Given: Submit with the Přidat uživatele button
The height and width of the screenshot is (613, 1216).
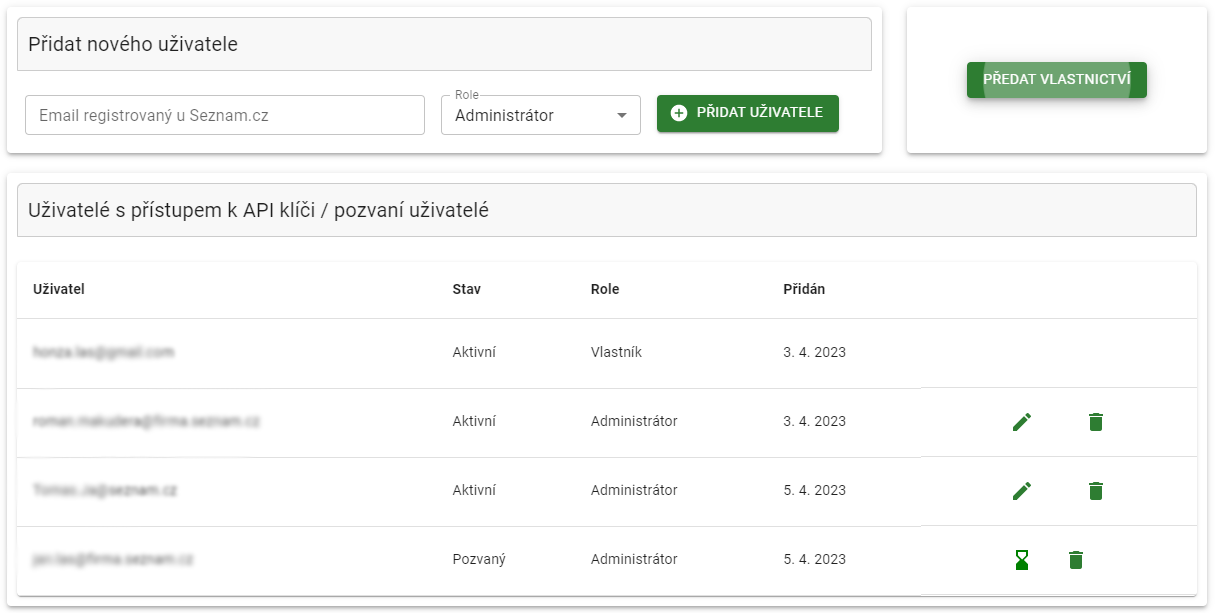Looking at the screenshot, I should pos(747,114).
